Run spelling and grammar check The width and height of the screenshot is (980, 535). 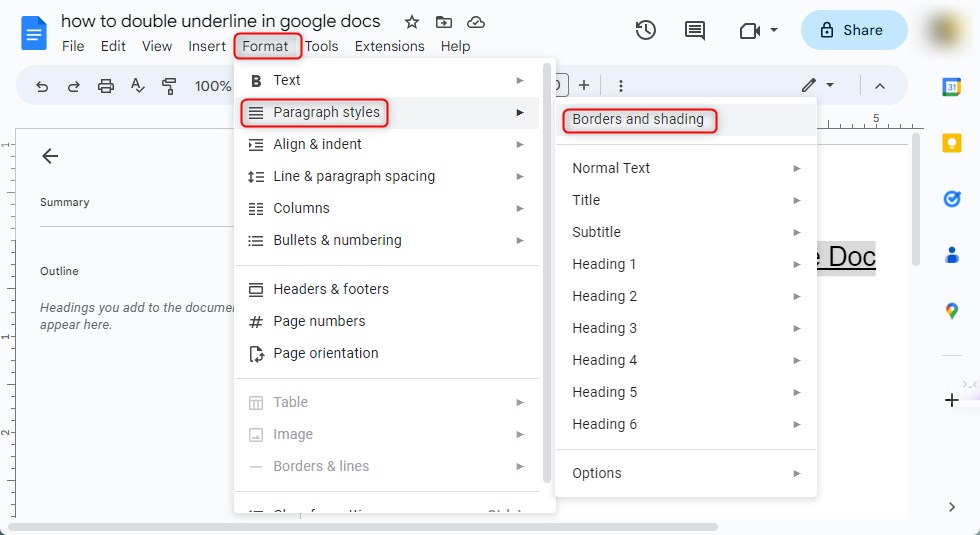pos(138,86)
